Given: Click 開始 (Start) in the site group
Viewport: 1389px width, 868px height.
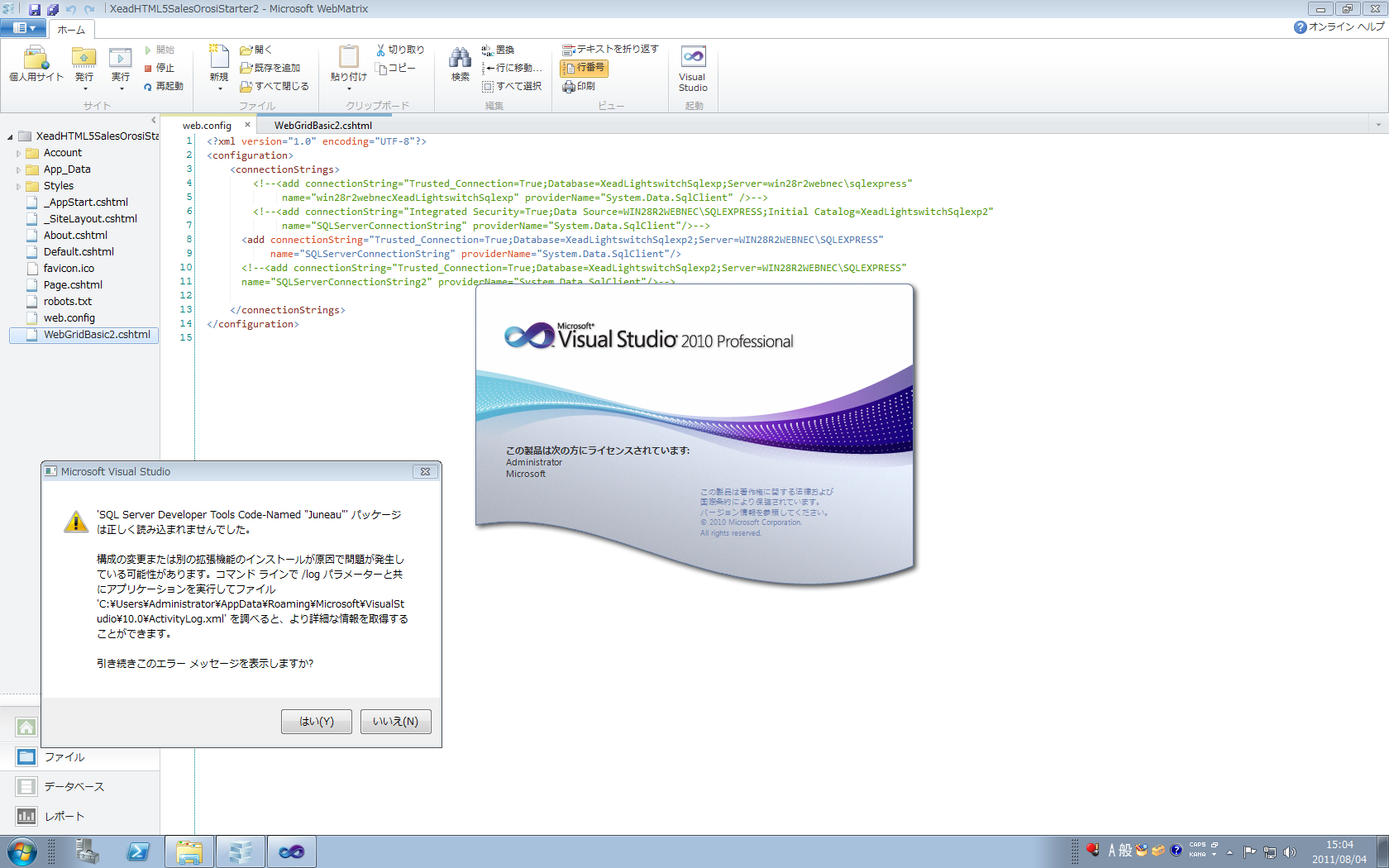Looking at the screenshot, I should [160, 50].
